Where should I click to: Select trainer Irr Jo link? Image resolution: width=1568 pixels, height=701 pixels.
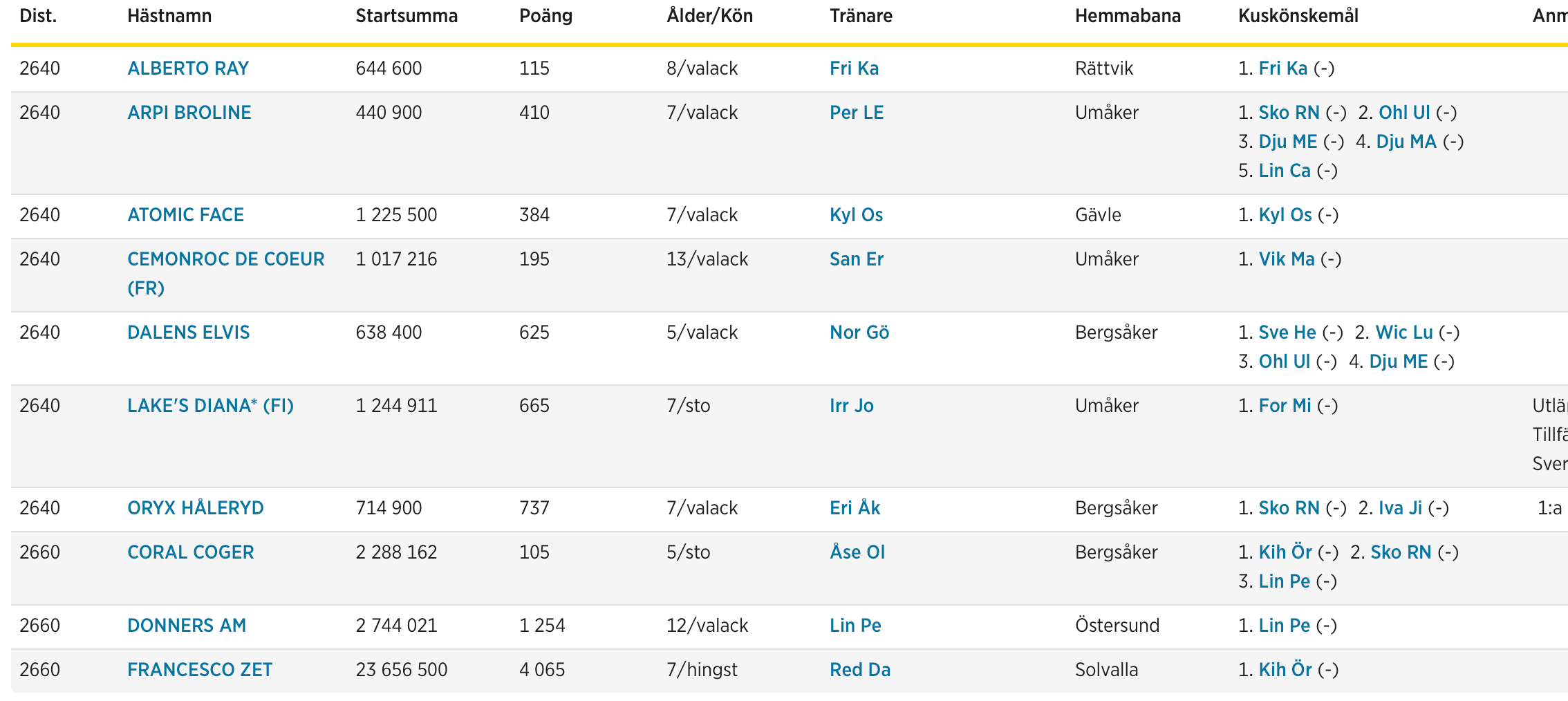click(852, 406)
